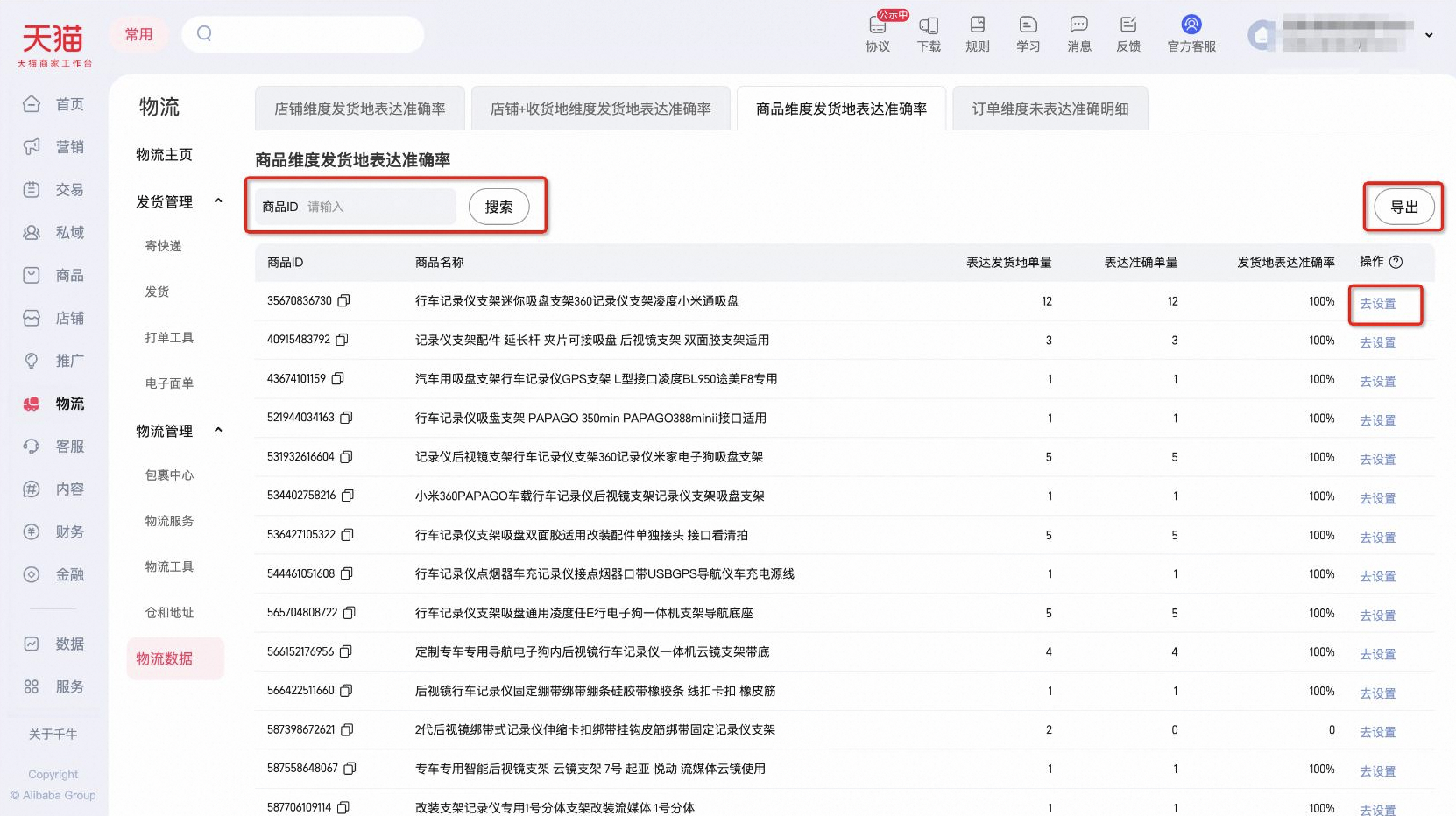This screenshot has height=816, width=1456.
Task: Copy product ID 43674101159
Action: (x=338, y=378)
